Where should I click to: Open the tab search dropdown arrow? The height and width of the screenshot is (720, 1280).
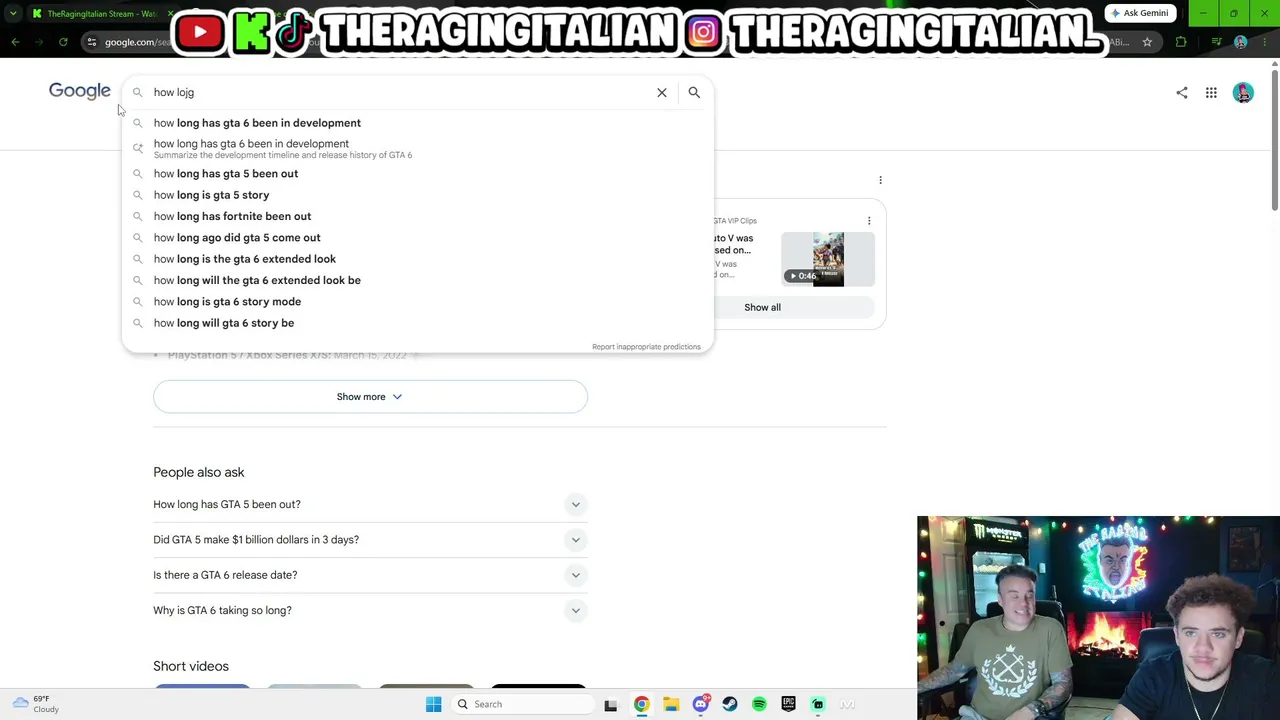pos(12,14)
